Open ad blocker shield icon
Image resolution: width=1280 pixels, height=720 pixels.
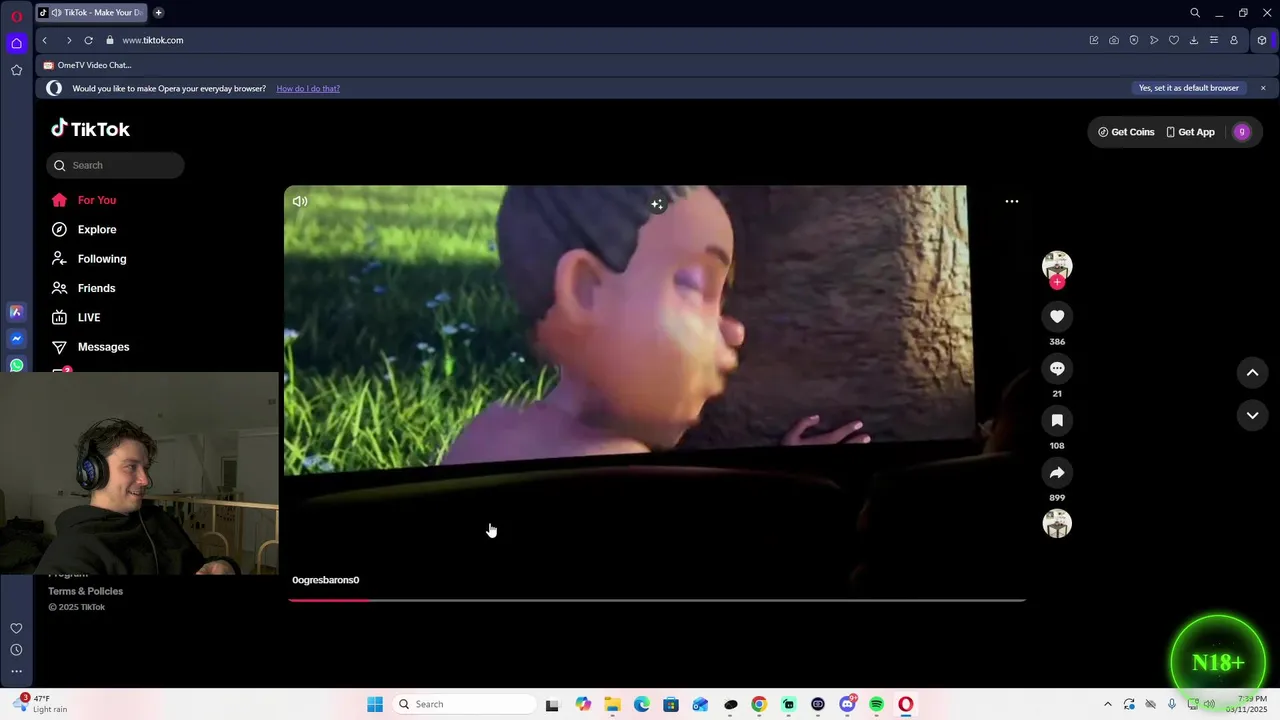pyautogui.click(x=1134, y=40)
